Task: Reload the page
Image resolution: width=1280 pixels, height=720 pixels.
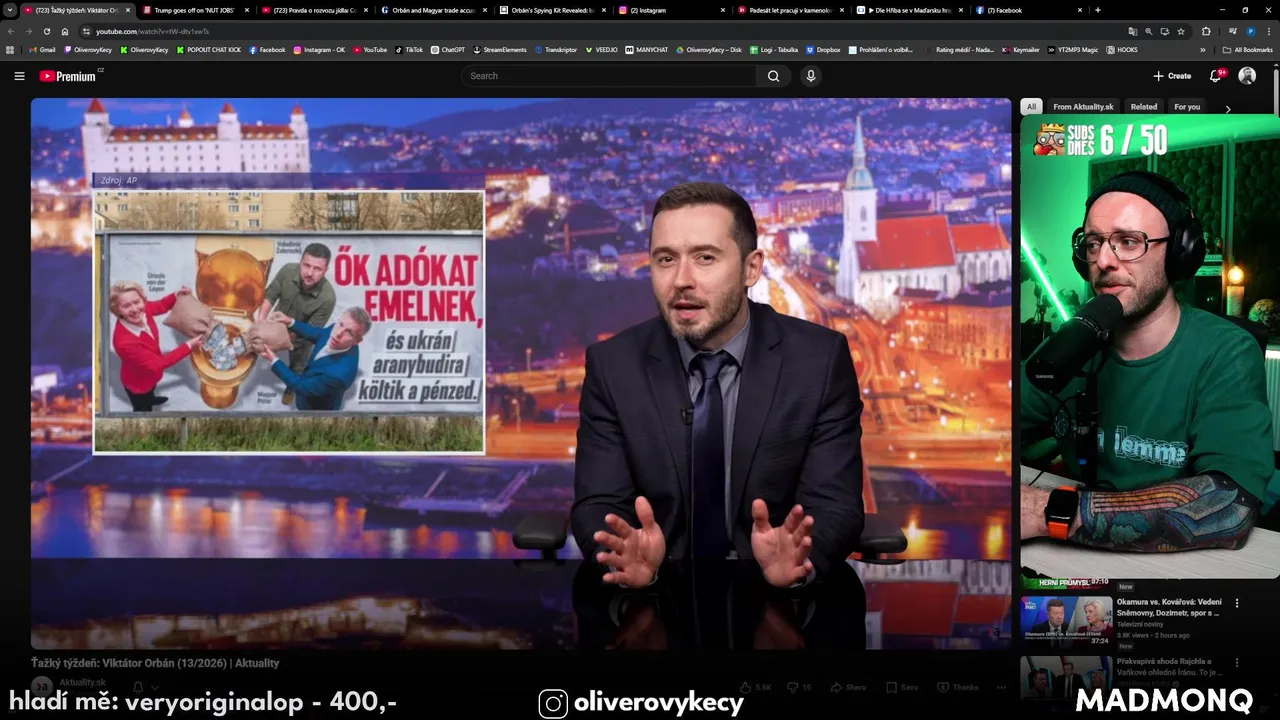Action: point(46,31)
